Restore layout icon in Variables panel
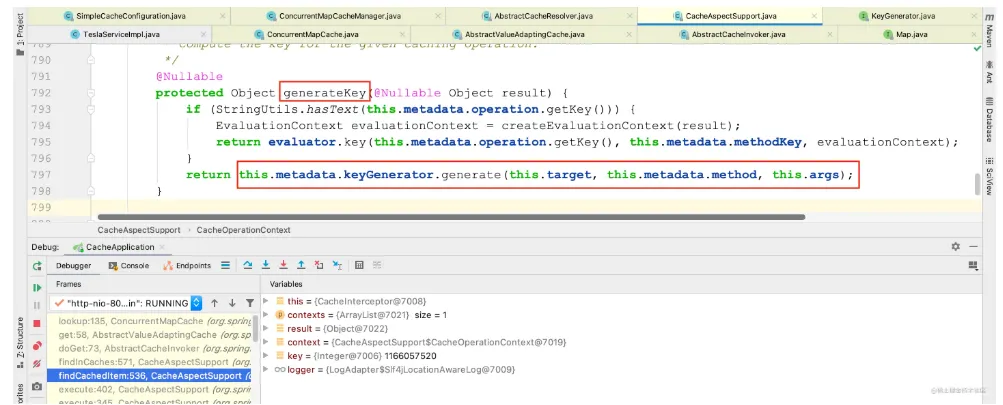 coord(974,265)
